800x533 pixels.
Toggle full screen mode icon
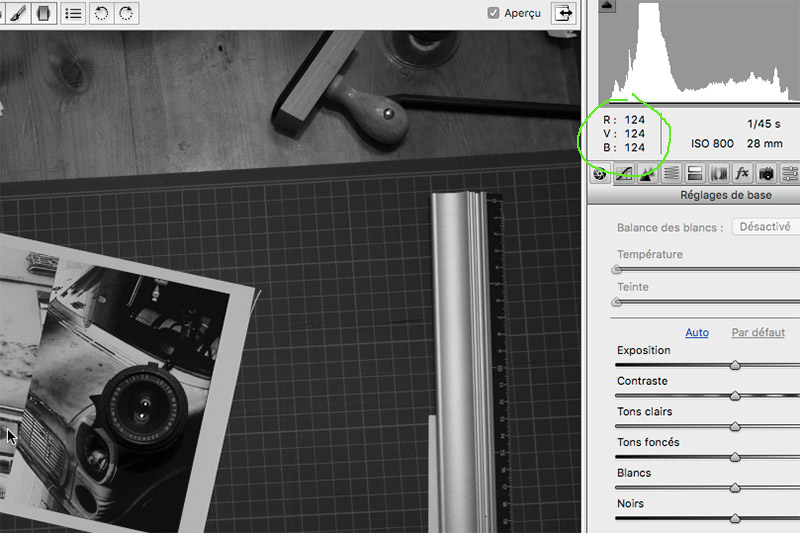566,13
